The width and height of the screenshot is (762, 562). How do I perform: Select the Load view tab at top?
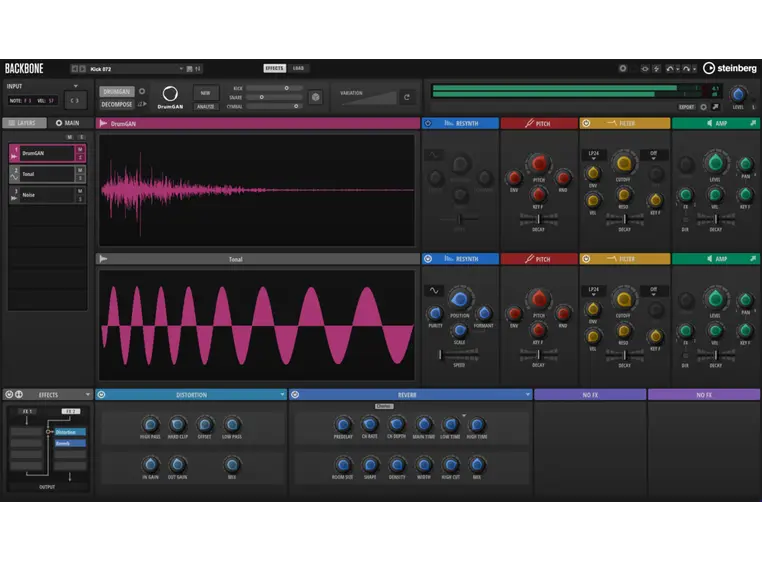[x=298, y=68]
